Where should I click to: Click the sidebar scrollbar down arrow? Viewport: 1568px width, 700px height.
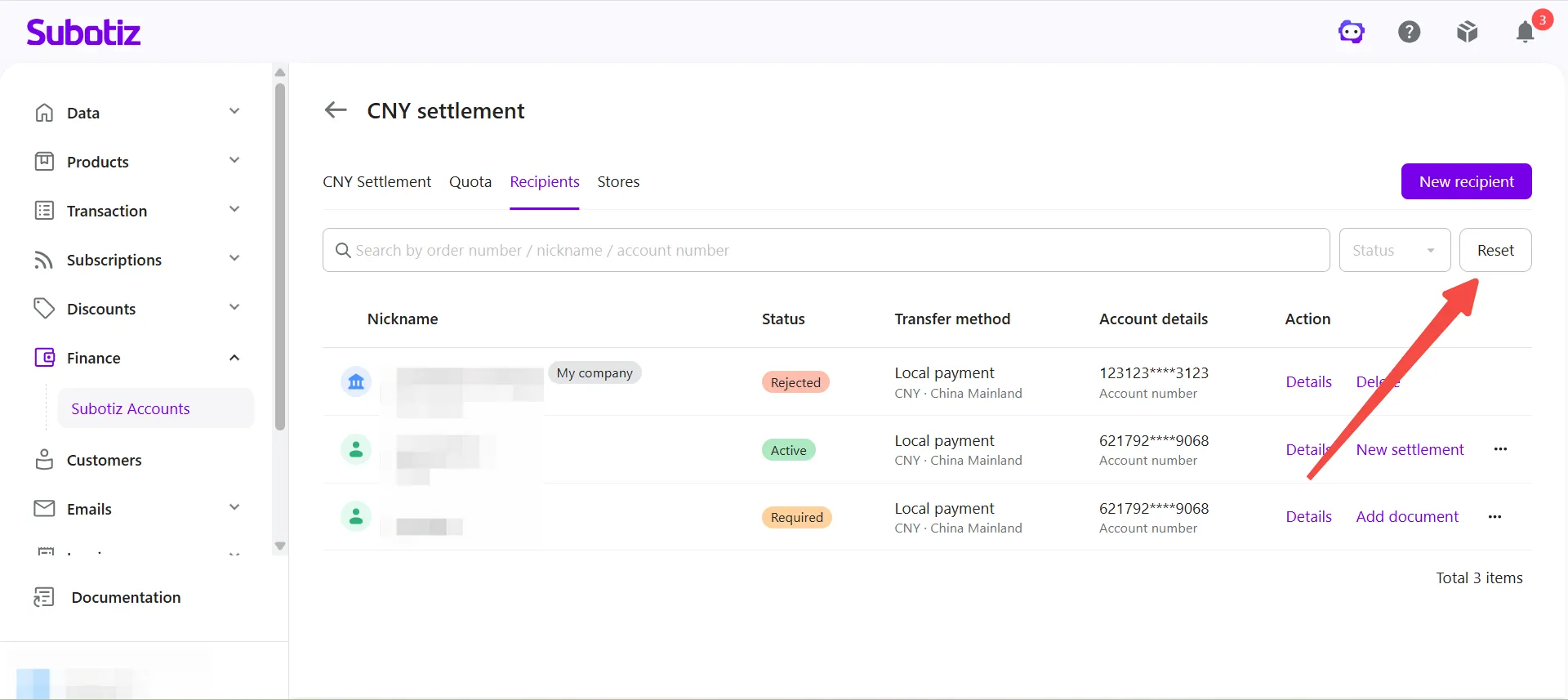(280, 546)
